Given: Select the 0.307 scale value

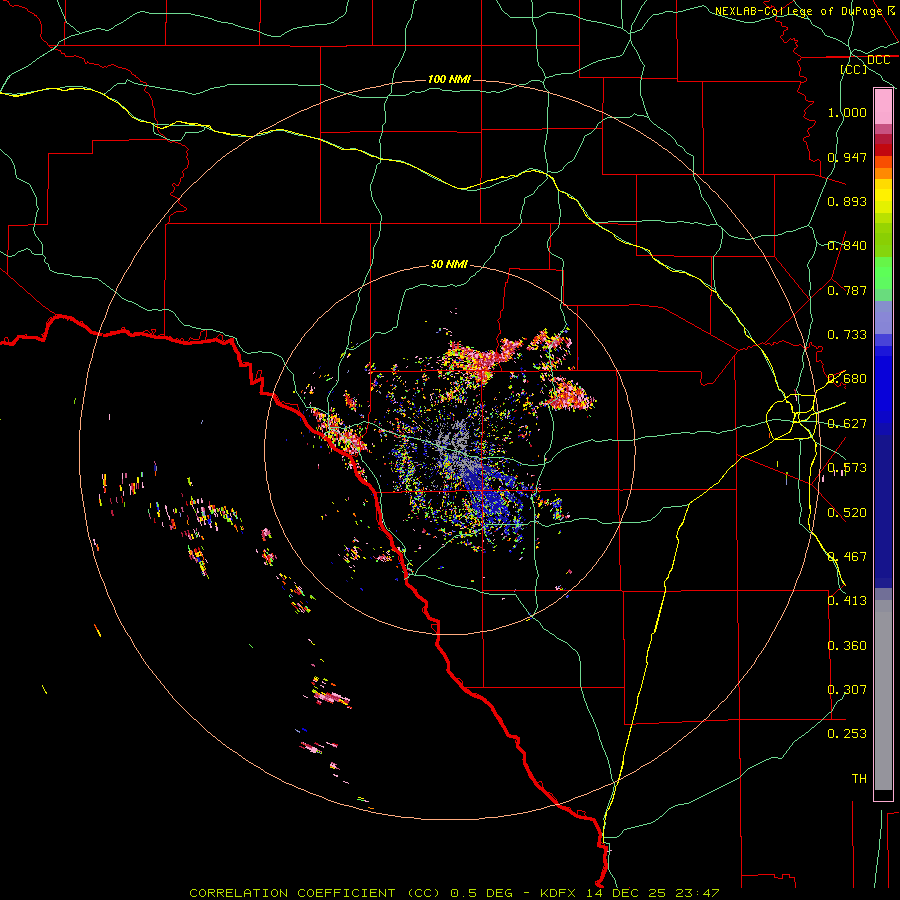Looking at the screenshot, I should (x=847, y=690).
